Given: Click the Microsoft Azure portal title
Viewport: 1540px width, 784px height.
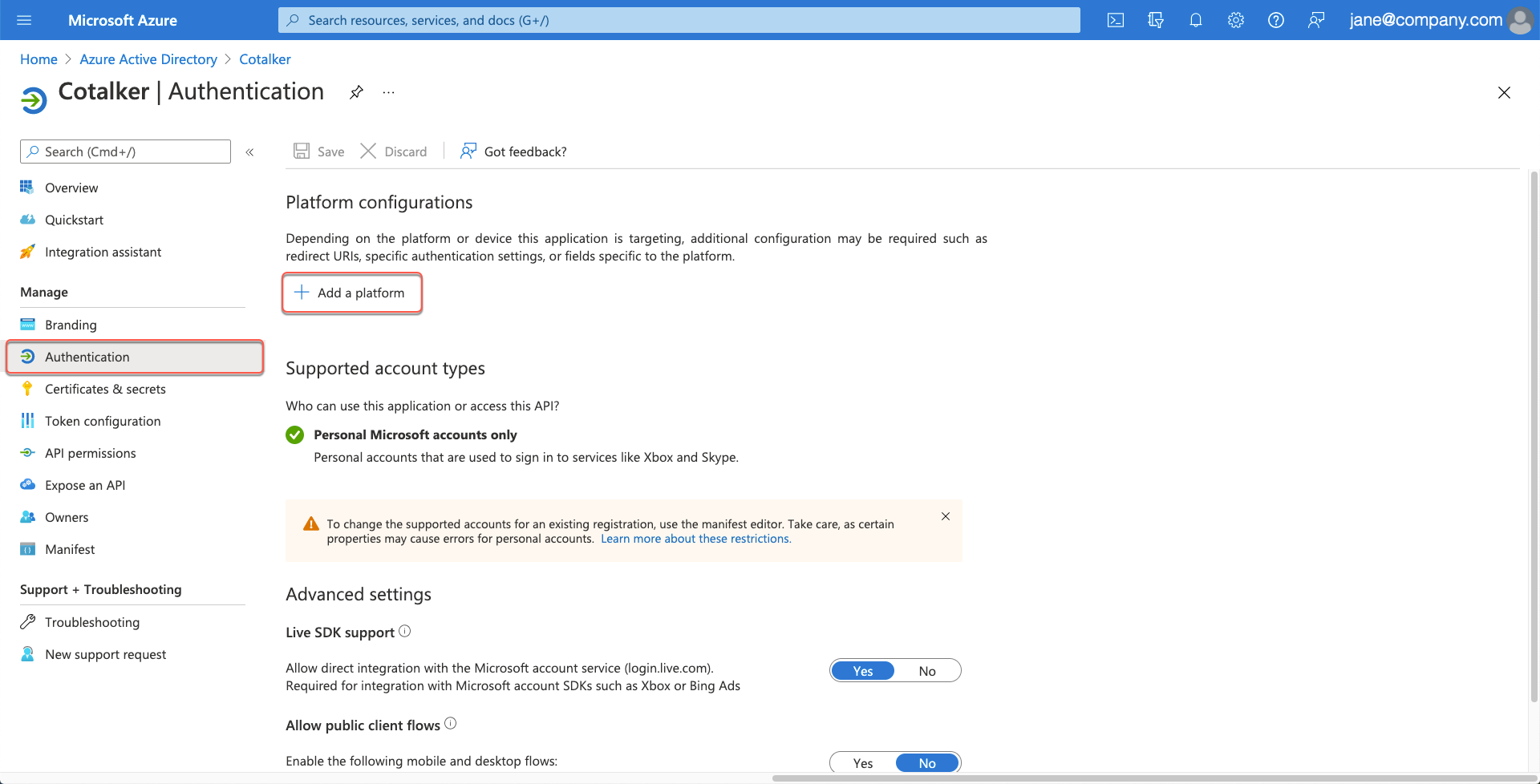Looking at the screenshot, I should click(x=123, y=20).
